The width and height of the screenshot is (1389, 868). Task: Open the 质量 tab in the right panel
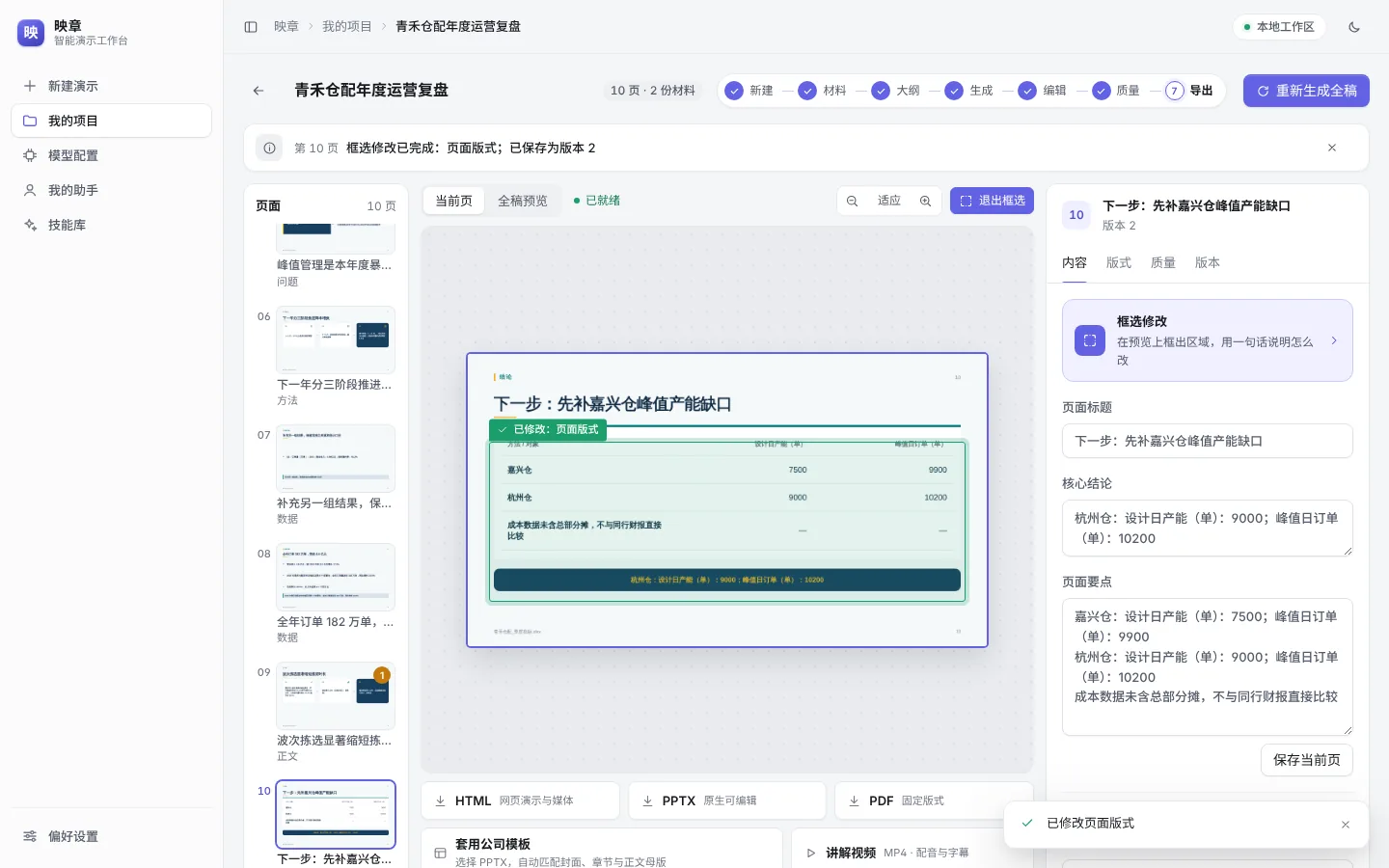1163,262
